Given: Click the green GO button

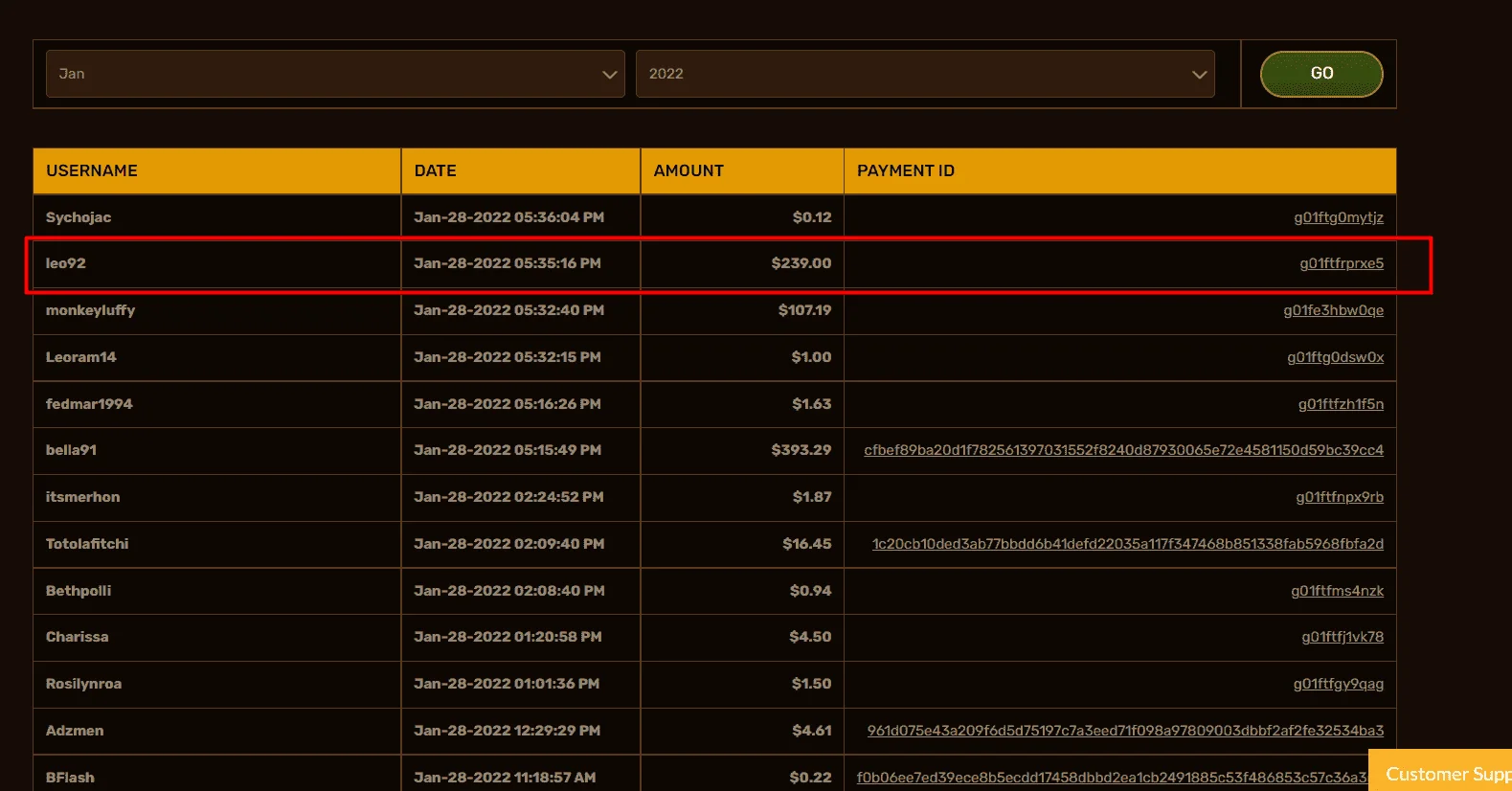Looking at the screenshot, I should (1321, 74).
